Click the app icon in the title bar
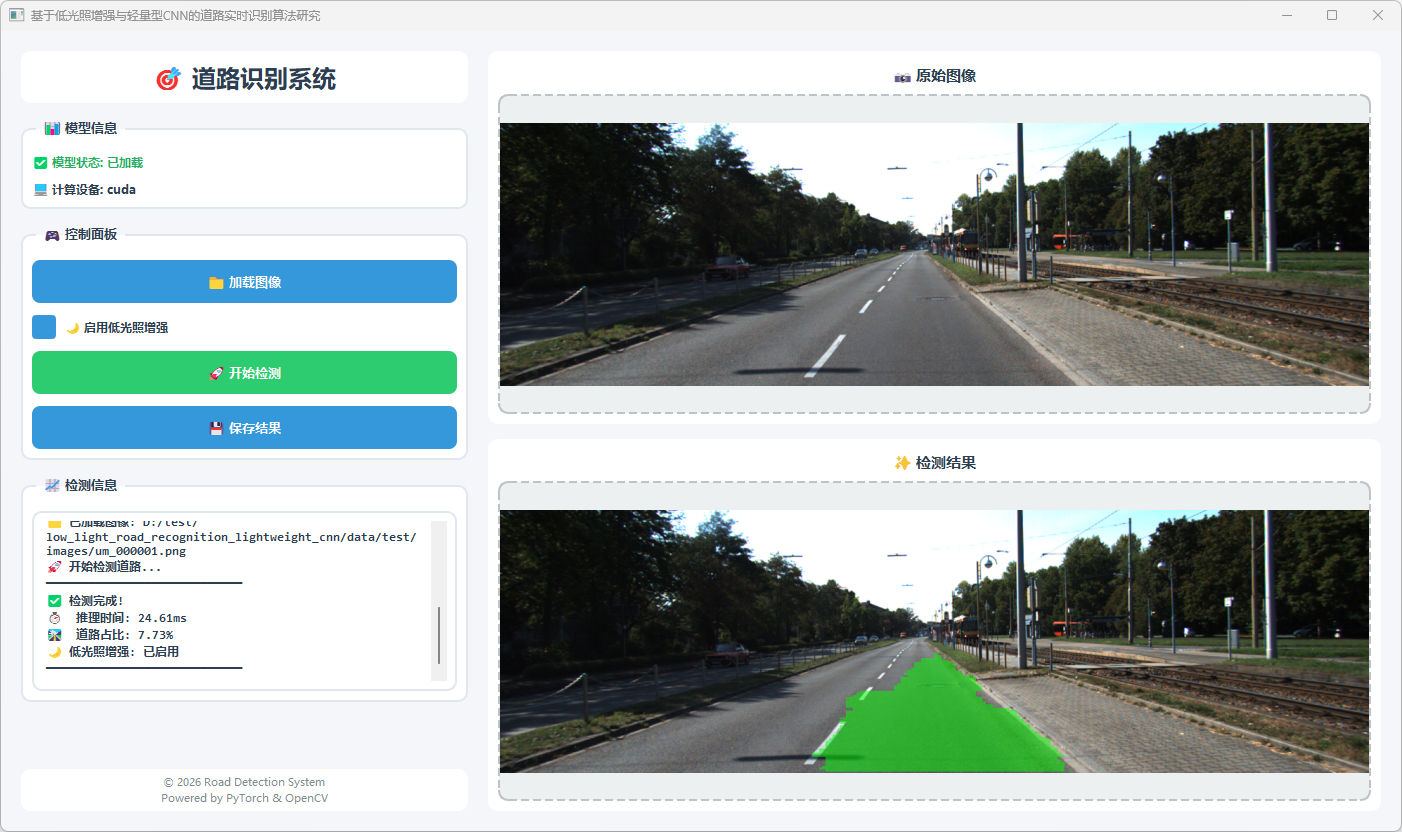The width and height of the screenshot is (1402, 832). pyautogui.click(x=16, y=15)
